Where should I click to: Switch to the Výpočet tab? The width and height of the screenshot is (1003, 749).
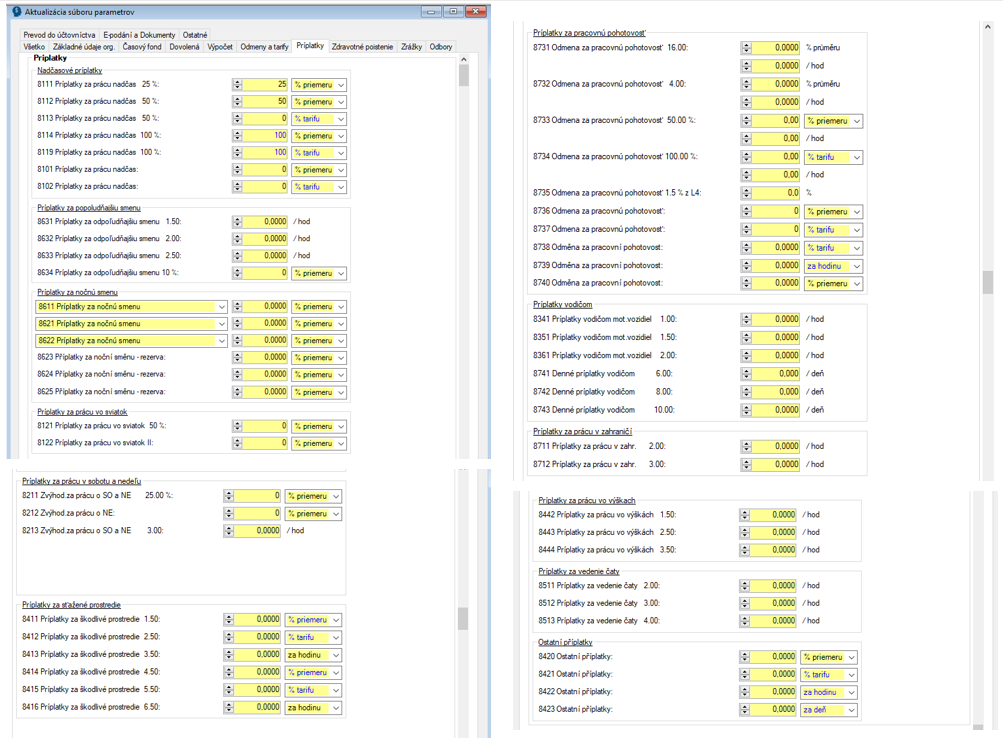220,47
